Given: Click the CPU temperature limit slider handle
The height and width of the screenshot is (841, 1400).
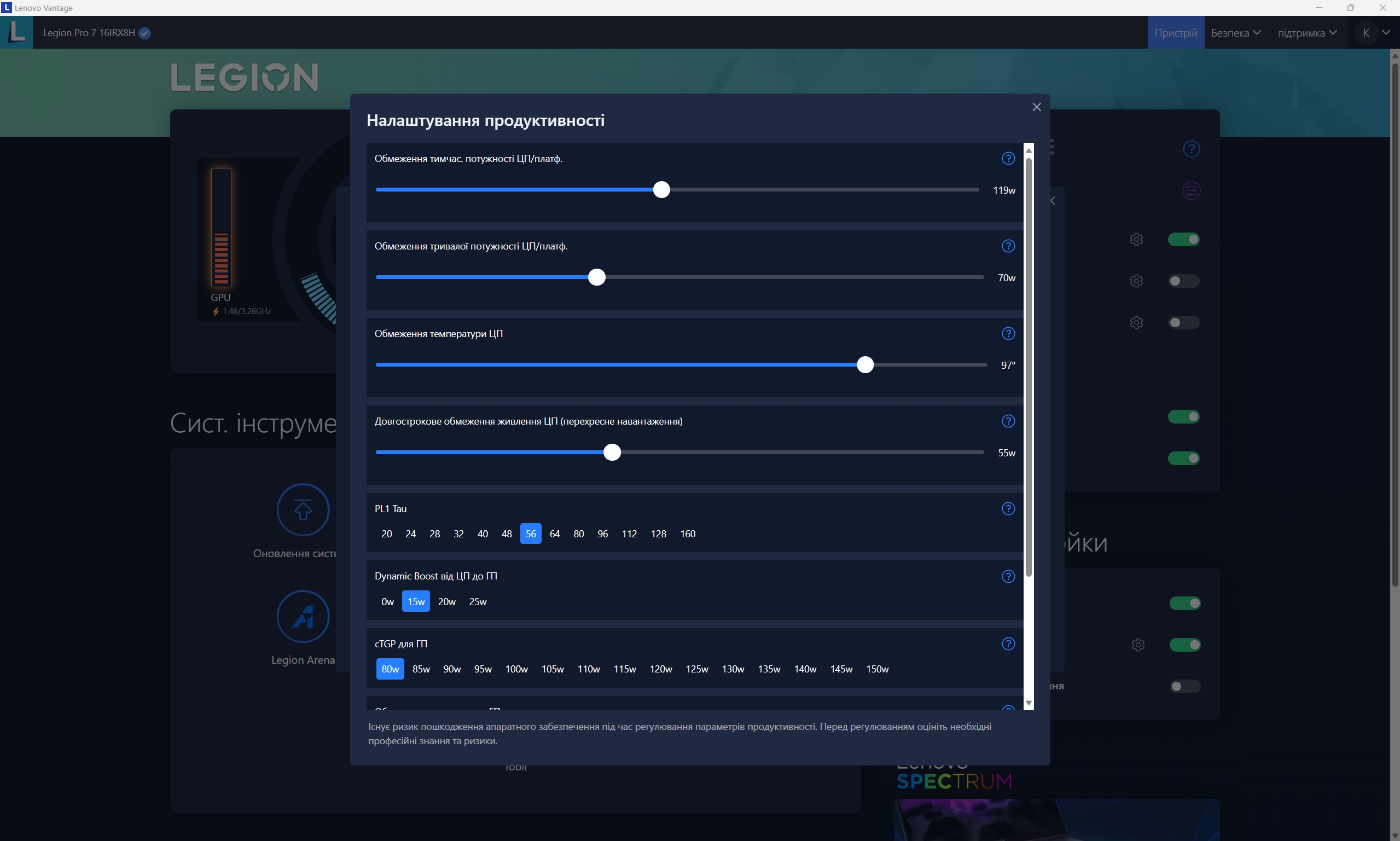Looking at the screenshot, I should coord(864,365).
